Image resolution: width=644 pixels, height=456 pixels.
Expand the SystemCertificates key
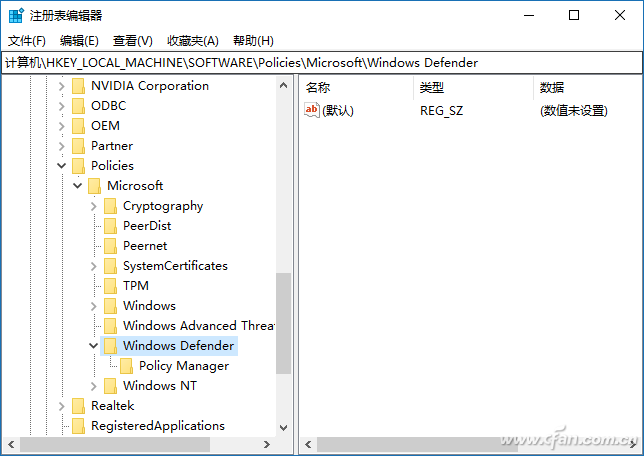point(94,266)
